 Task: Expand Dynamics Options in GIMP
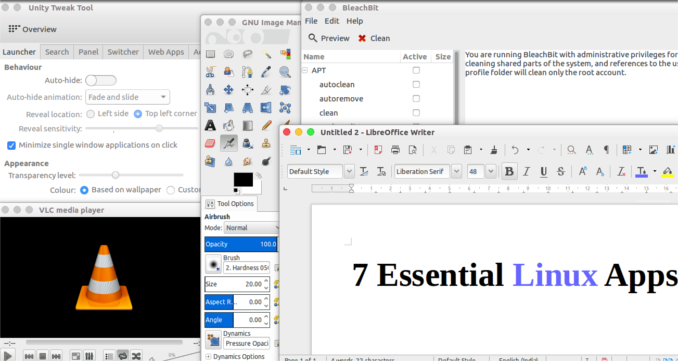(208, 357)
